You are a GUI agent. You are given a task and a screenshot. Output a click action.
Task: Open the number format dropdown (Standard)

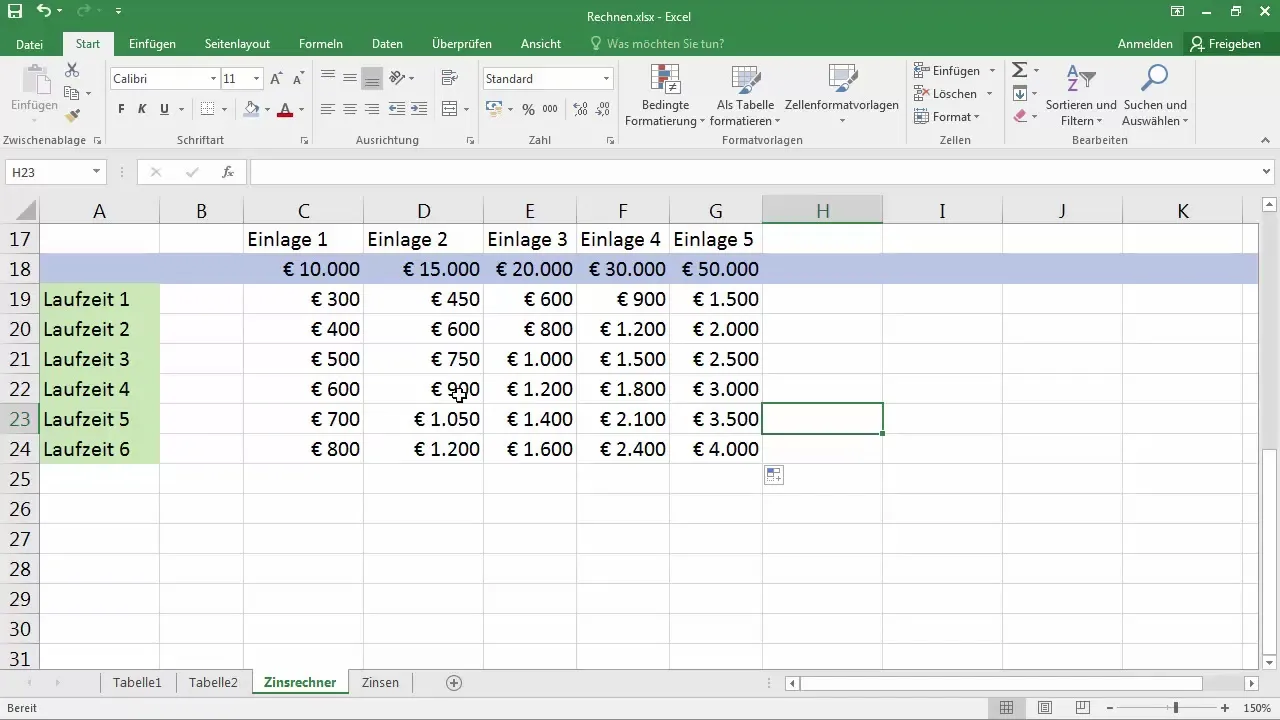point(606,79)
